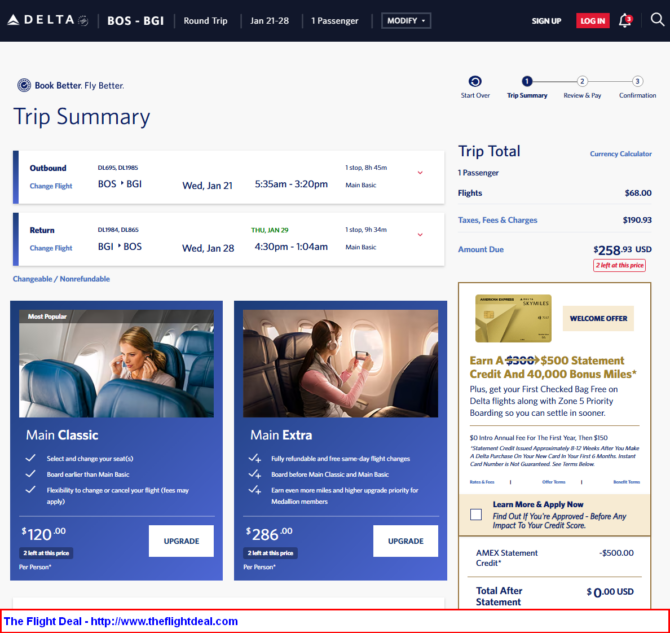Expand the Return flight details chevron

click(x=420, y=235)
